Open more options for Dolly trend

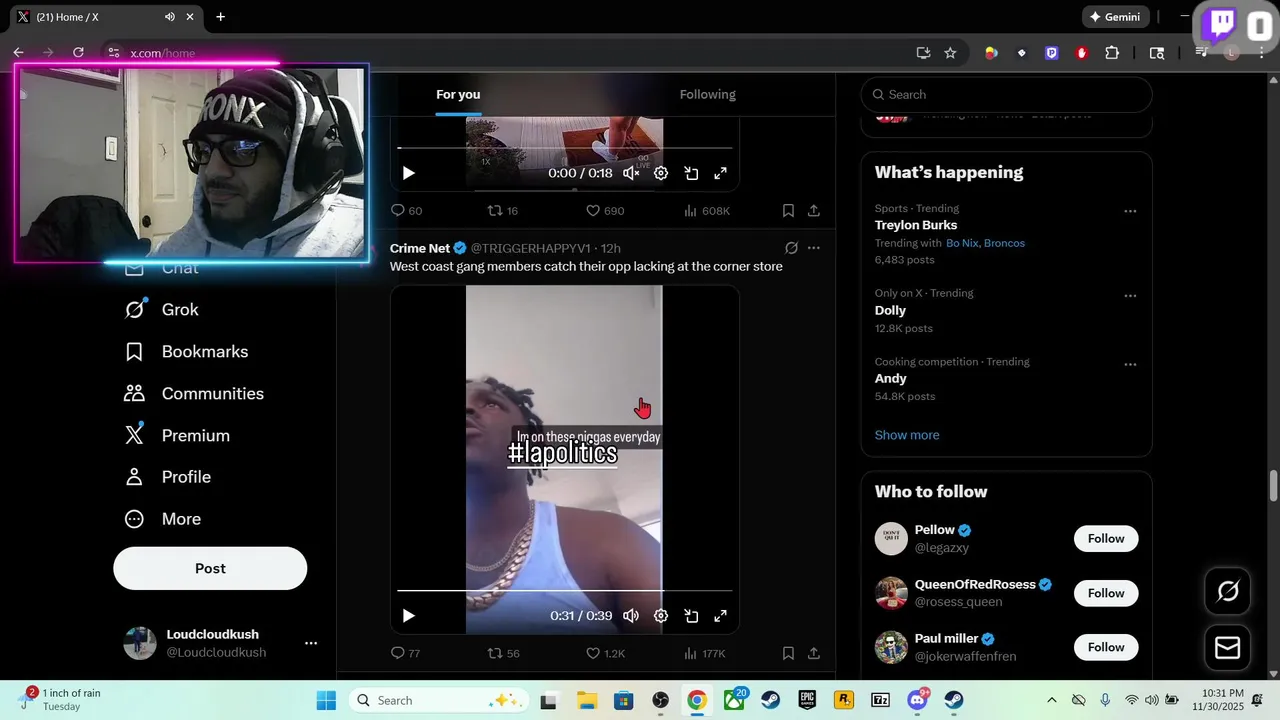[x=1130, y=296]
